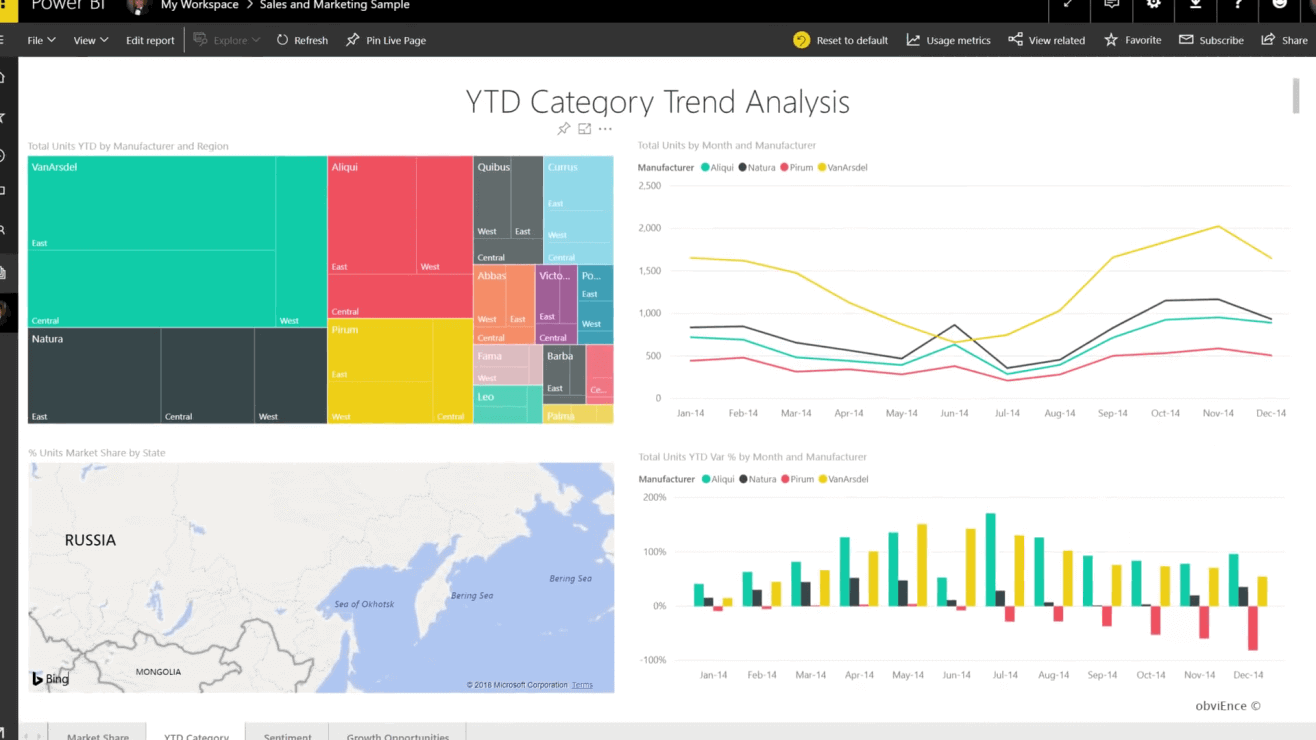Toggle the Aliqui series in chart legend

point(716,167)
